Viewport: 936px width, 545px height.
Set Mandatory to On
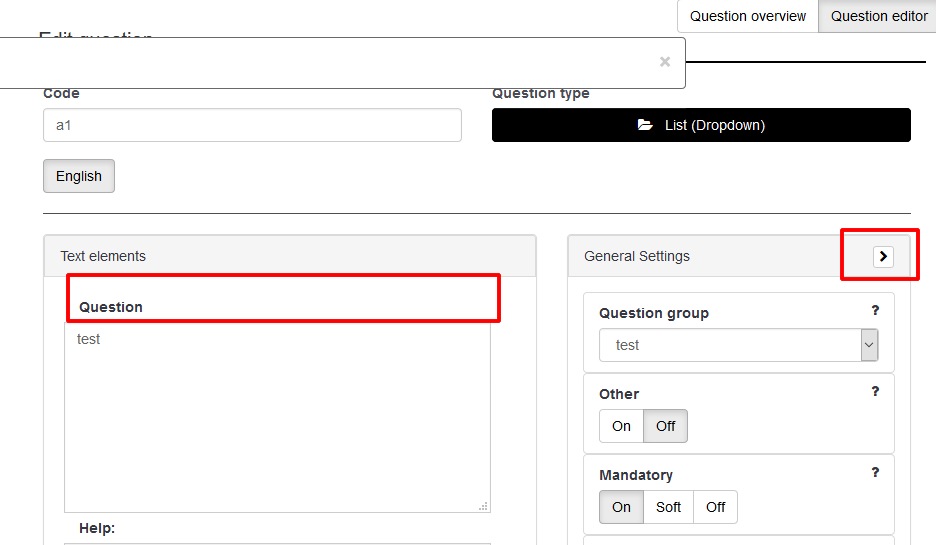pyautogui.click(x=621, y=507)
